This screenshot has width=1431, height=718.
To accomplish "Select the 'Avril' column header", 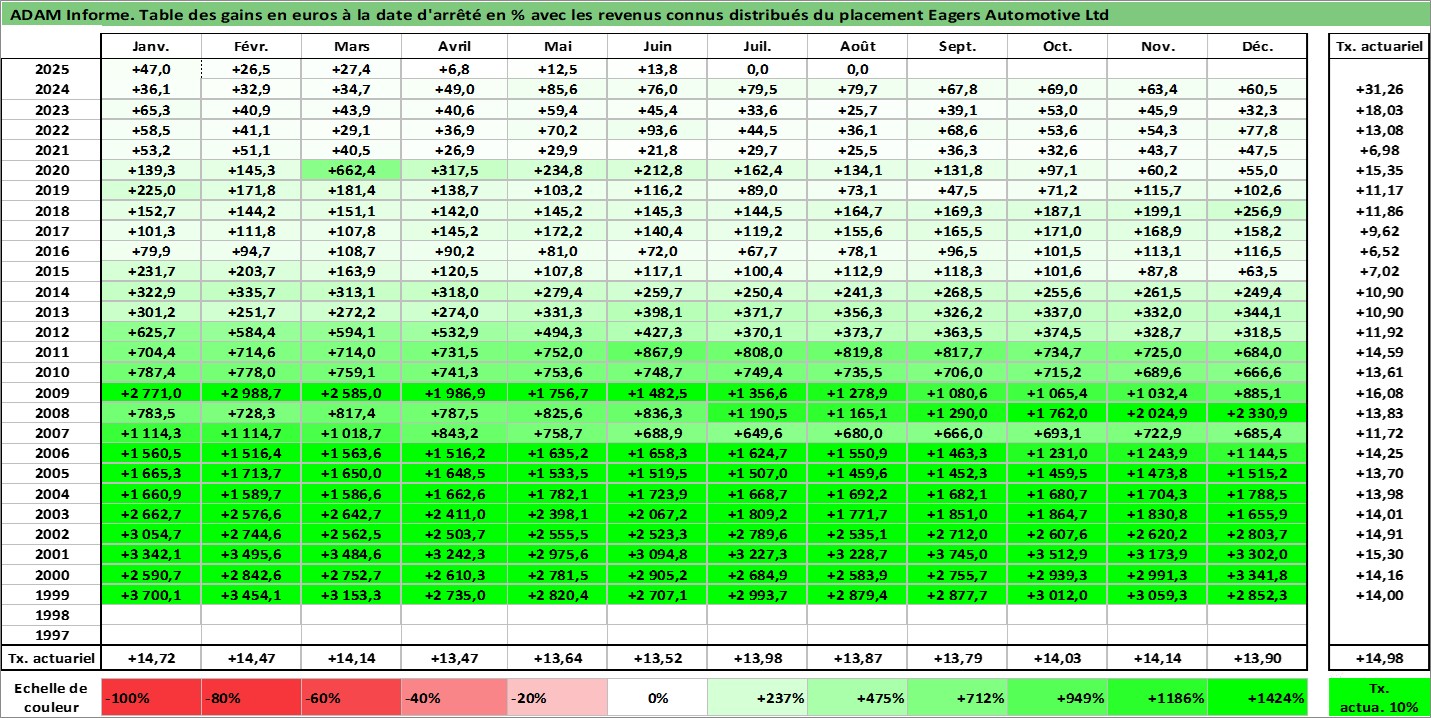I will 454,47.
